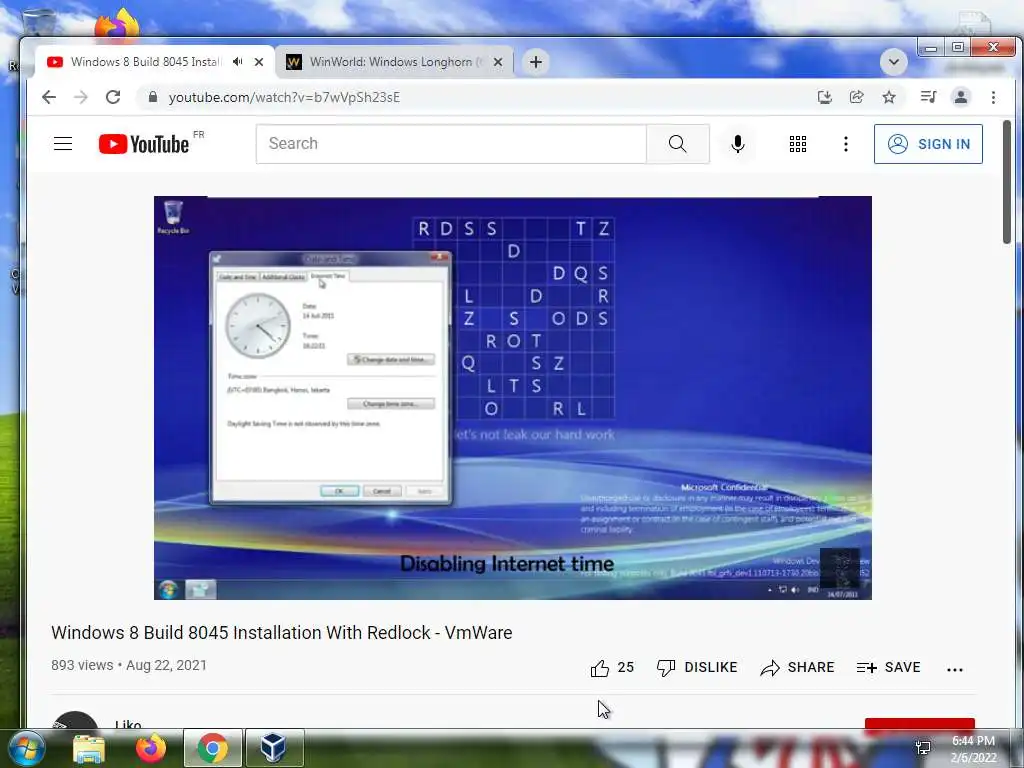Open the YouTube hamburger guide menu
Viewport: 1024px width, 768px height.
pos(63,144)
